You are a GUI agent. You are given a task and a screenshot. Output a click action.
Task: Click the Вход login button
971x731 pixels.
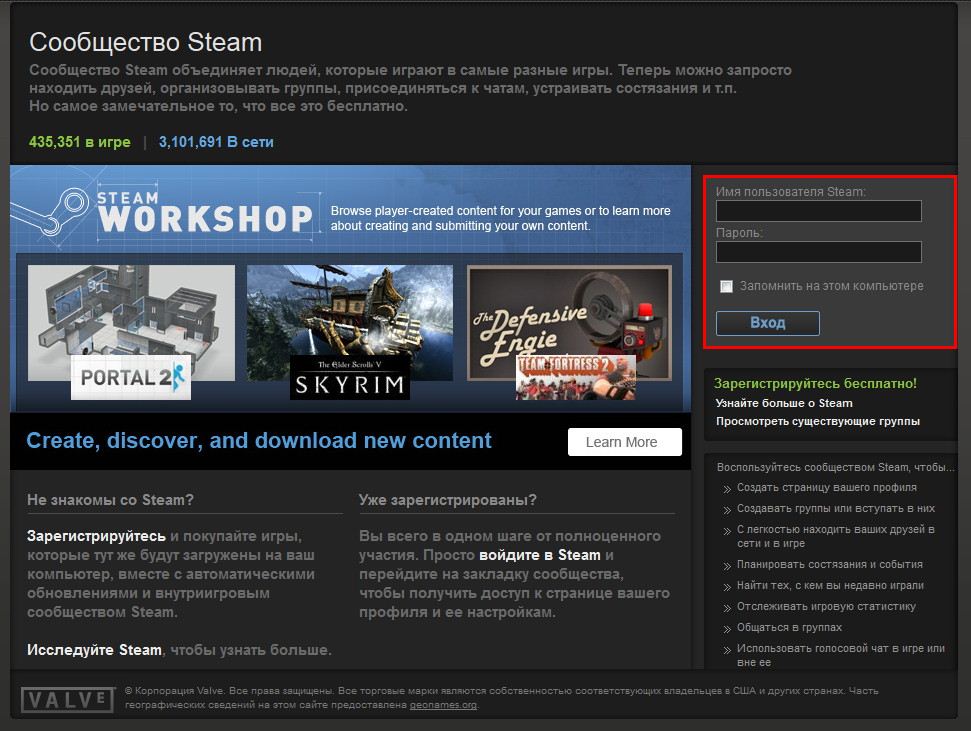(x=768, y=323)
